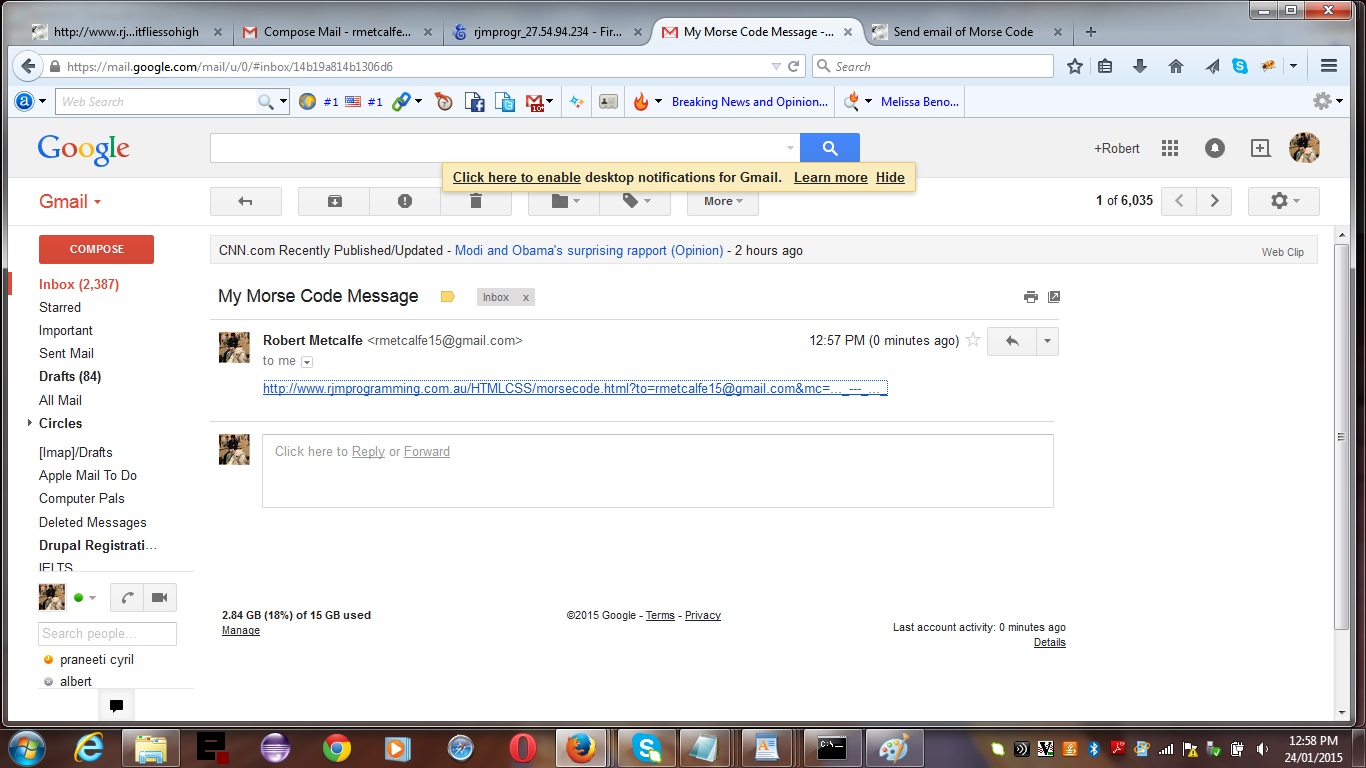Open a new Firefox tab with plus
This screenshot has width=1366, height=768.
(x=1091, y=32)
